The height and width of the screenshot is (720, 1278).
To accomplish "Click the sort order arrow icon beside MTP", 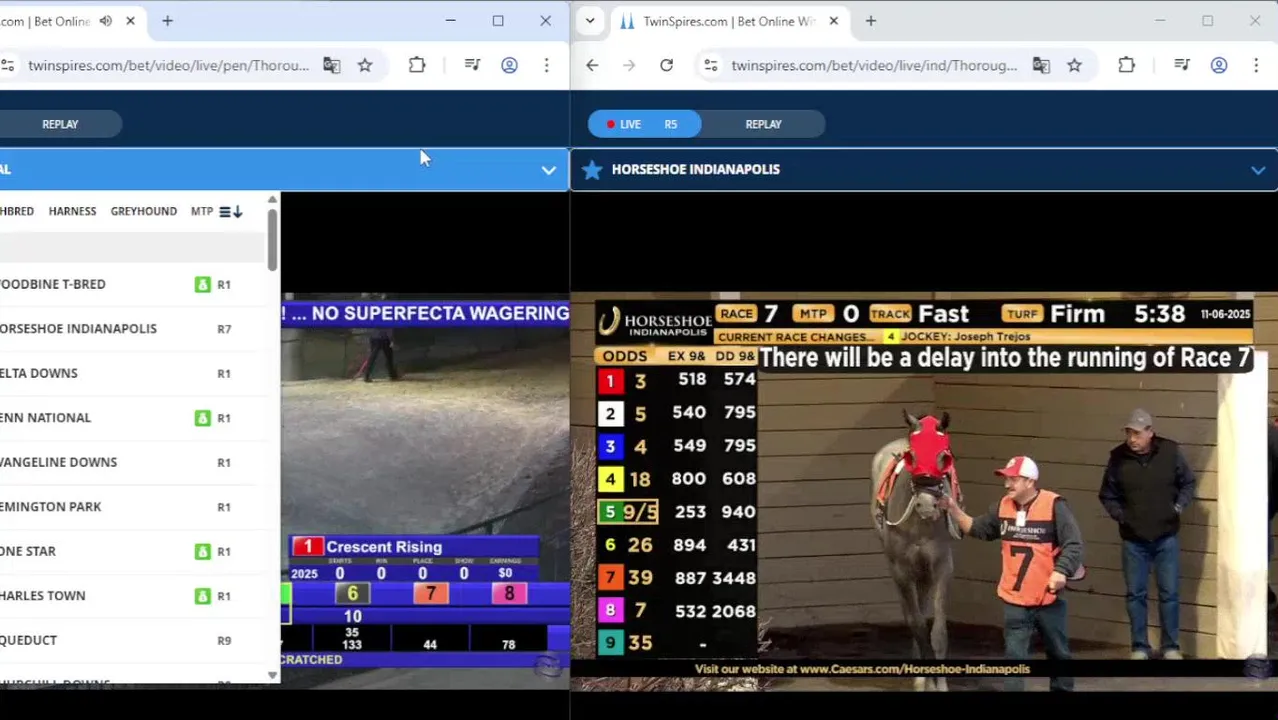I will [231, 211].
